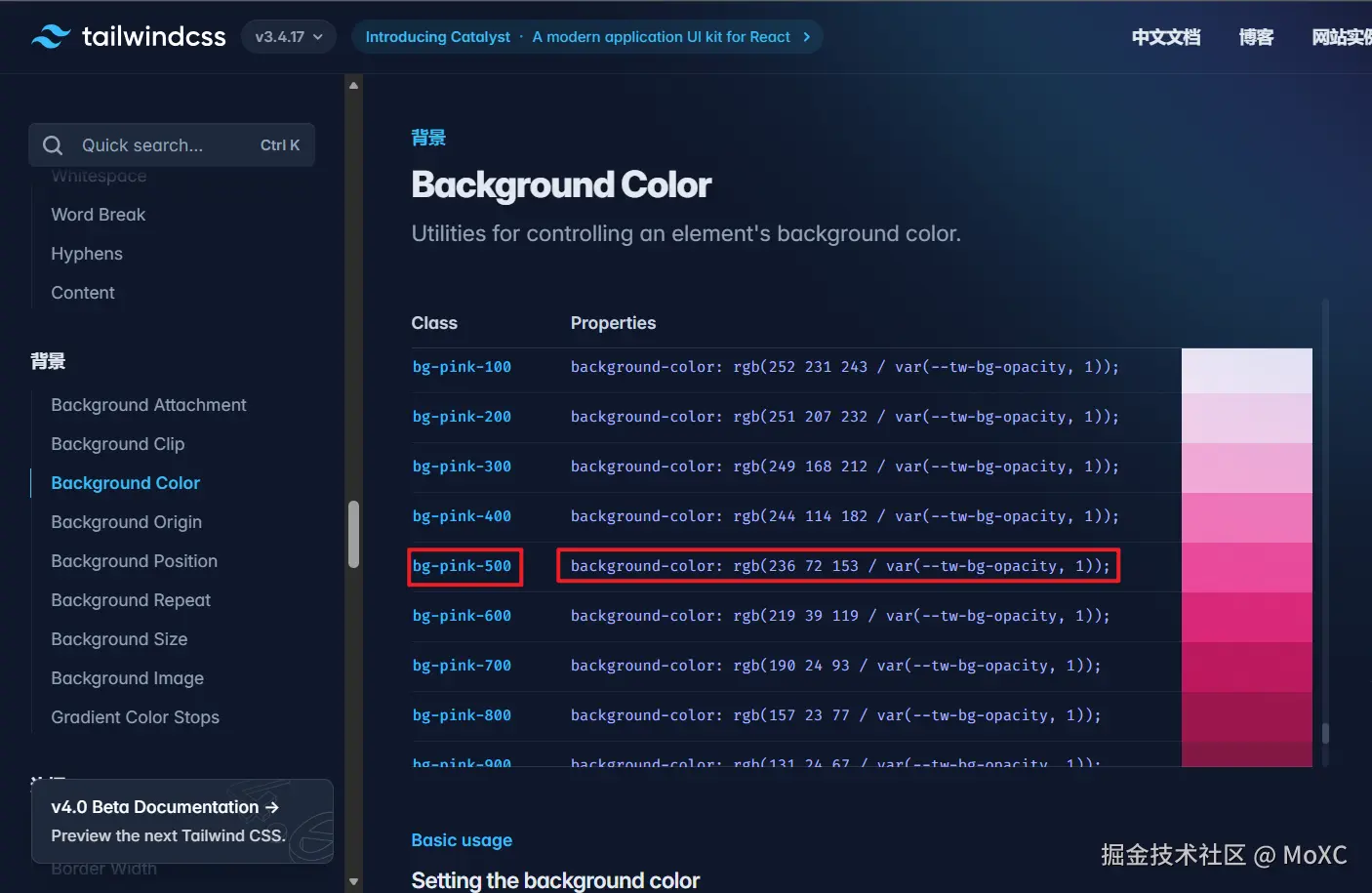Click the class table scrollbar thumb
This screenshot has height=893, width=1372.
coord(1325,733)
